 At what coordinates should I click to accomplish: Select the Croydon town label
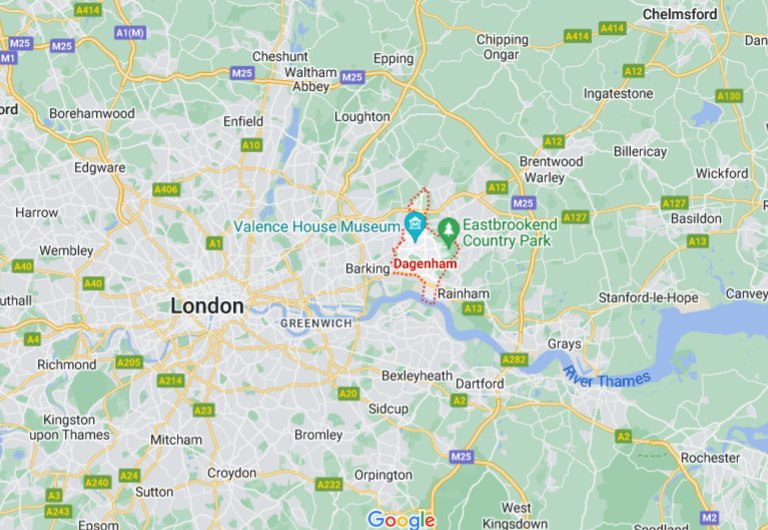[232, 473]
